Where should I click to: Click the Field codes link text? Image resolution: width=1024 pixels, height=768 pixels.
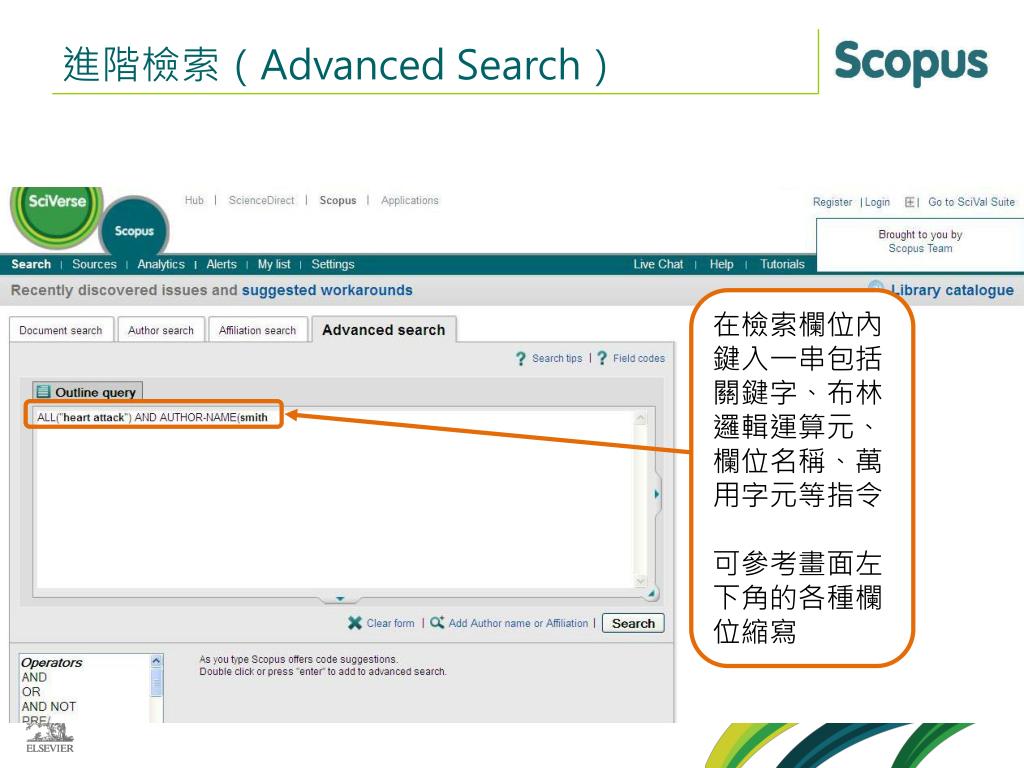pyautogui.click(x=639, y=358)
